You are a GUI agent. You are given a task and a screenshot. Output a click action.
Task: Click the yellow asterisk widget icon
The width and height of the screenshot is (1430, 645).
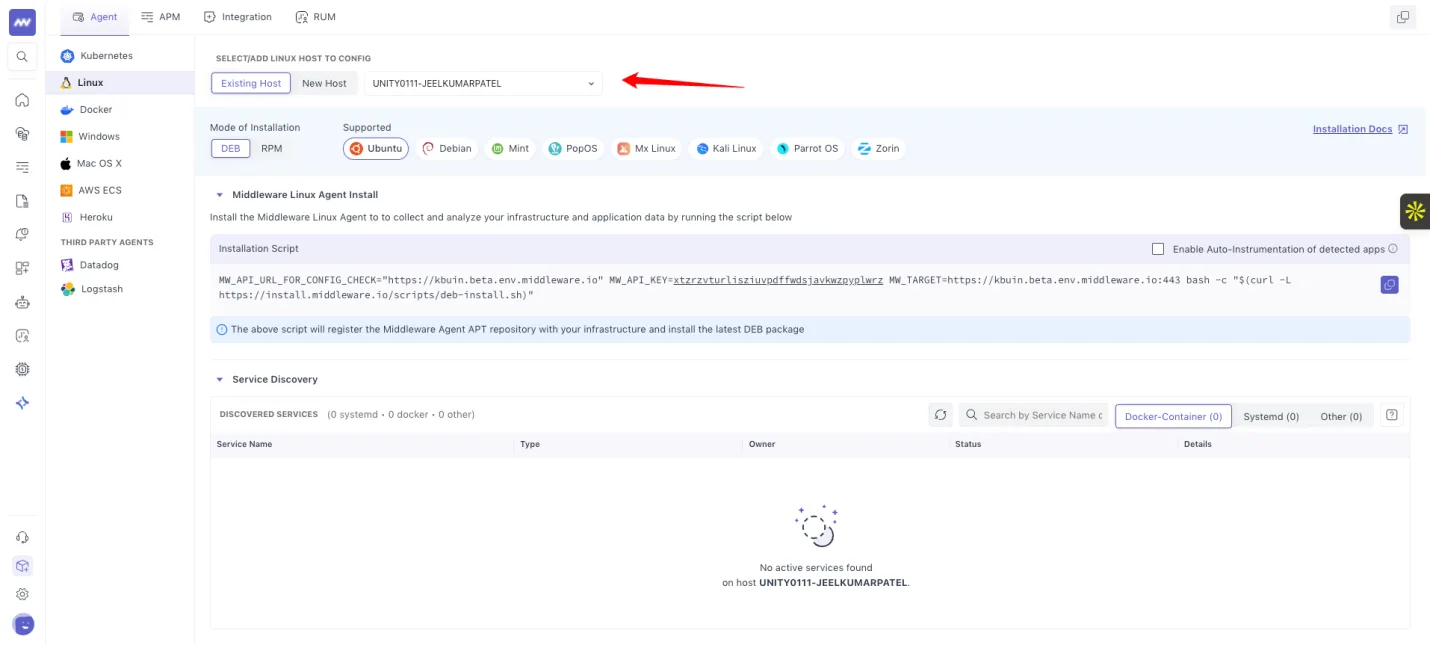click(1415, 211)
